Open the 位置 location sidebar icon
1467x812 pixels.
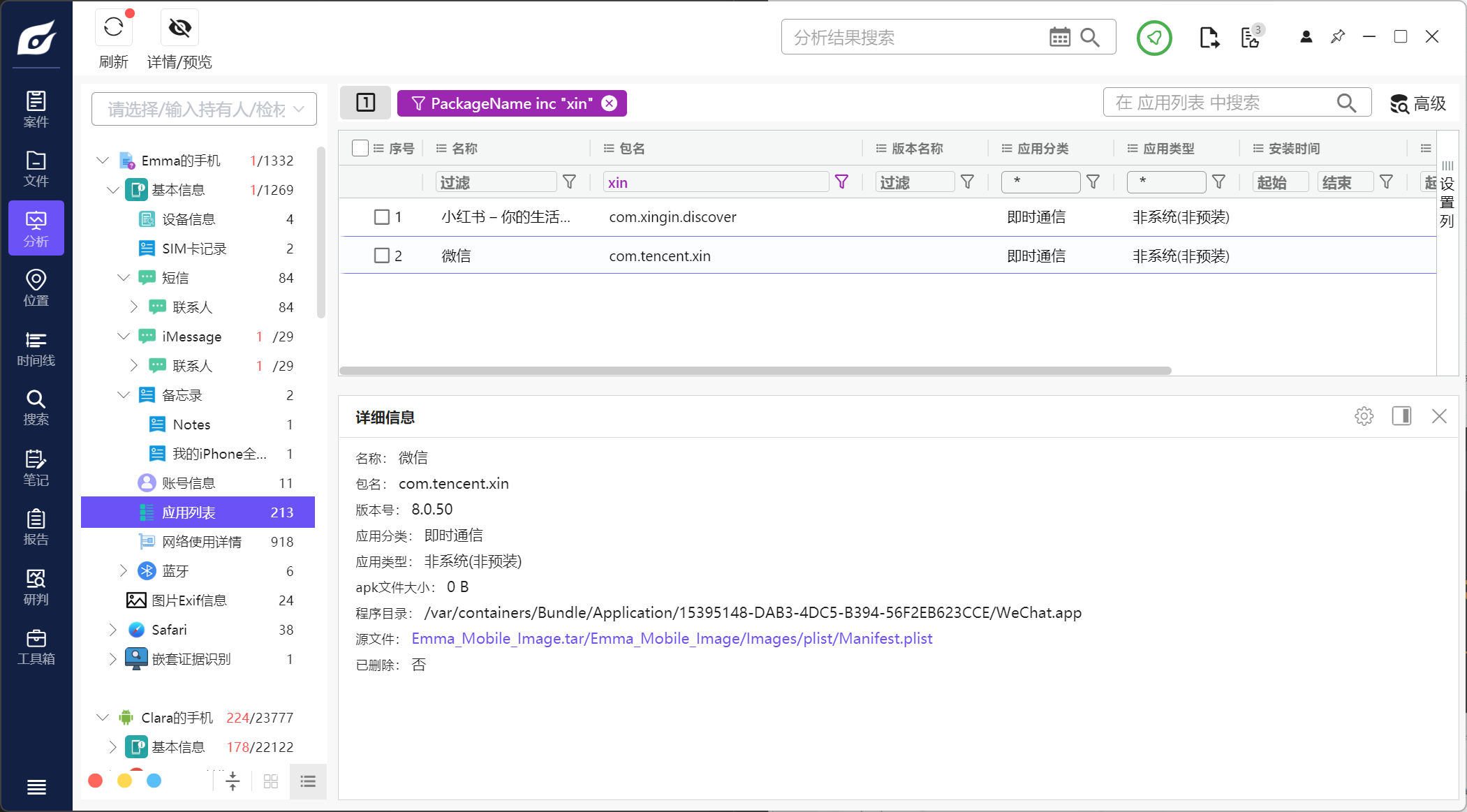tap(36, 288)
